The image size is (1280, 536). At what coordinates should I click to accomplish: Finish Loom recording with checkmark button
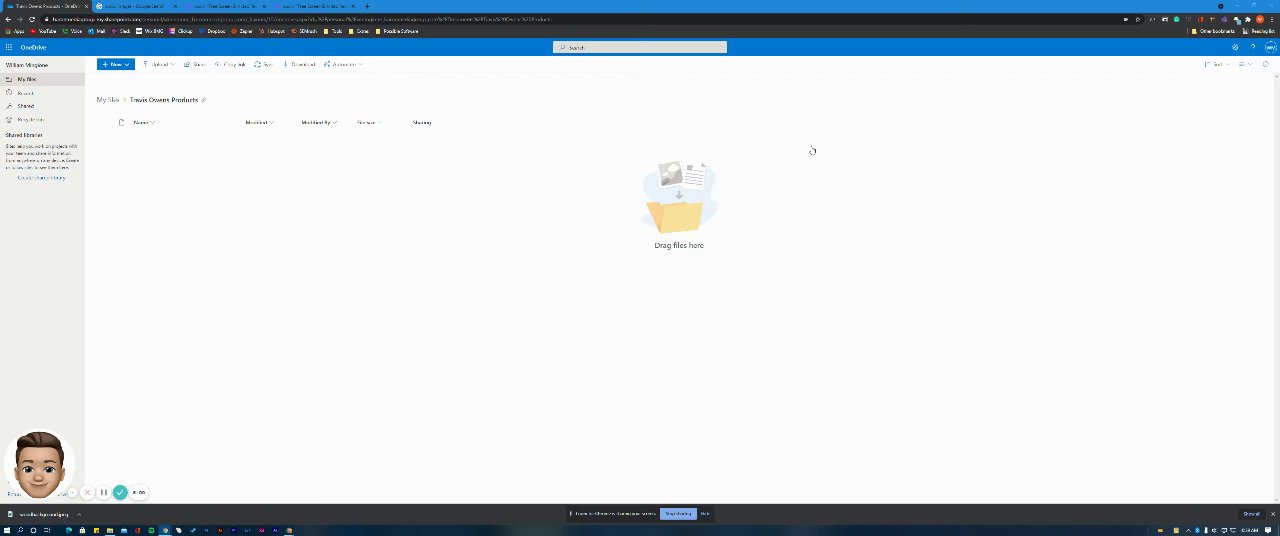[120, 492]
